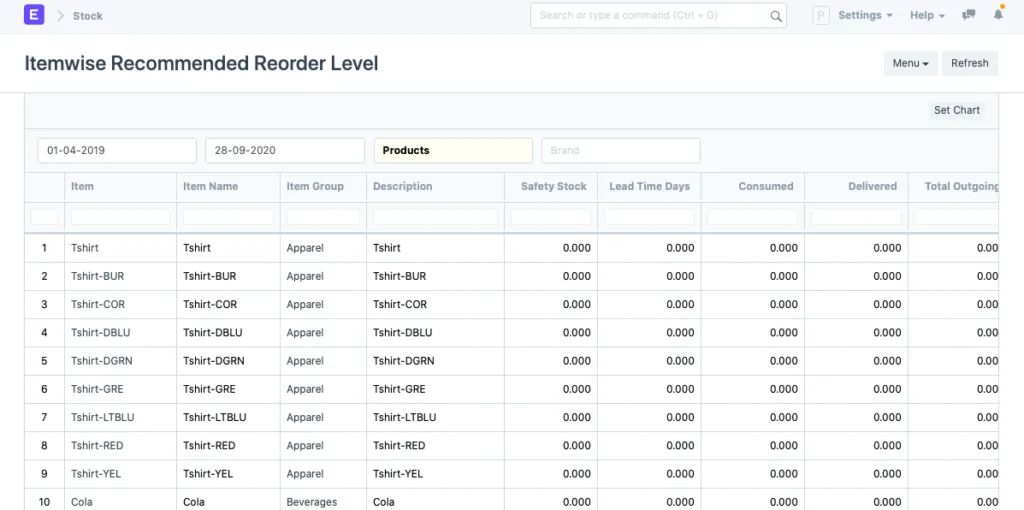Click the Brand filter field

(x=620, y=150)
